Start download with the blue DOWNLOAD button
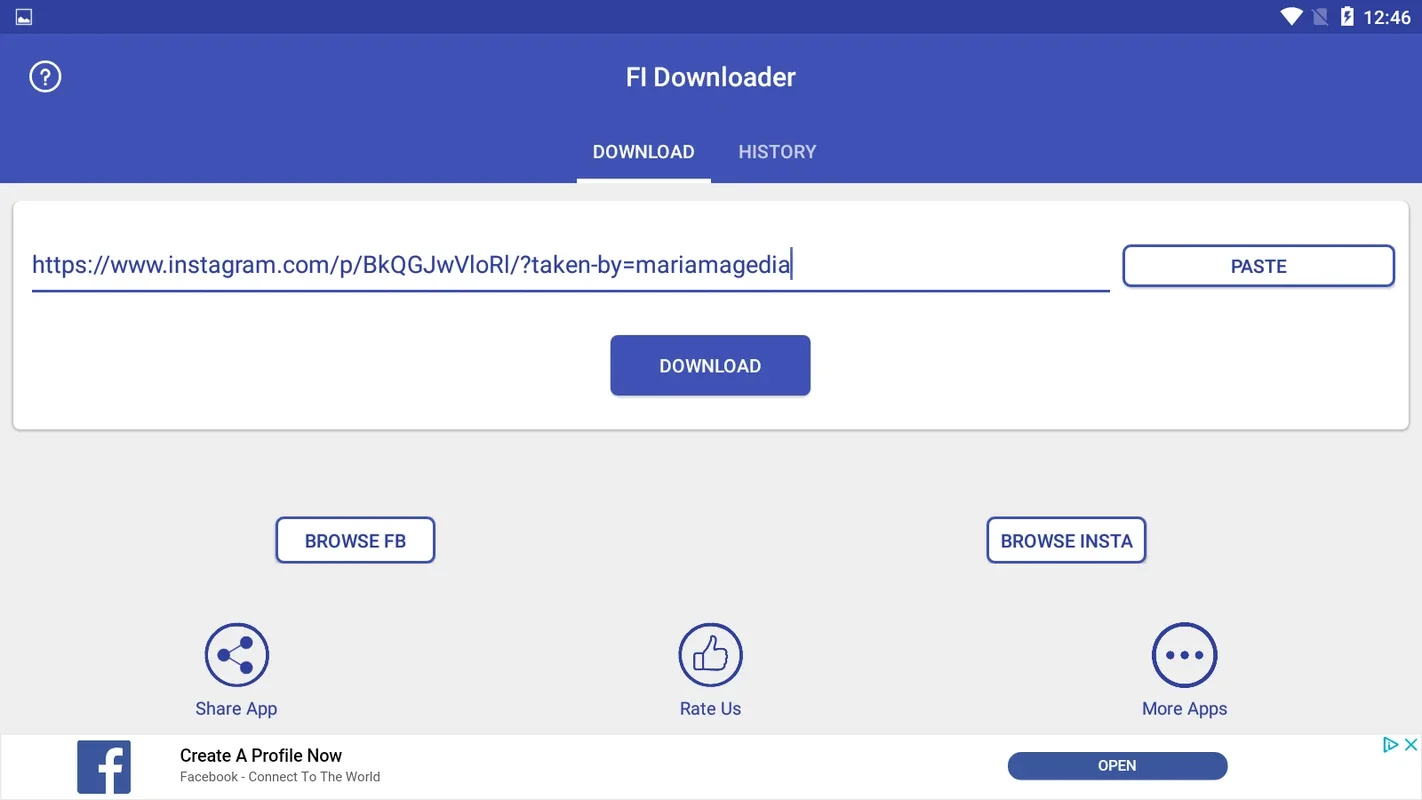Image resolution: width=1422 pixels, height=800 pixels. point(710,365)
